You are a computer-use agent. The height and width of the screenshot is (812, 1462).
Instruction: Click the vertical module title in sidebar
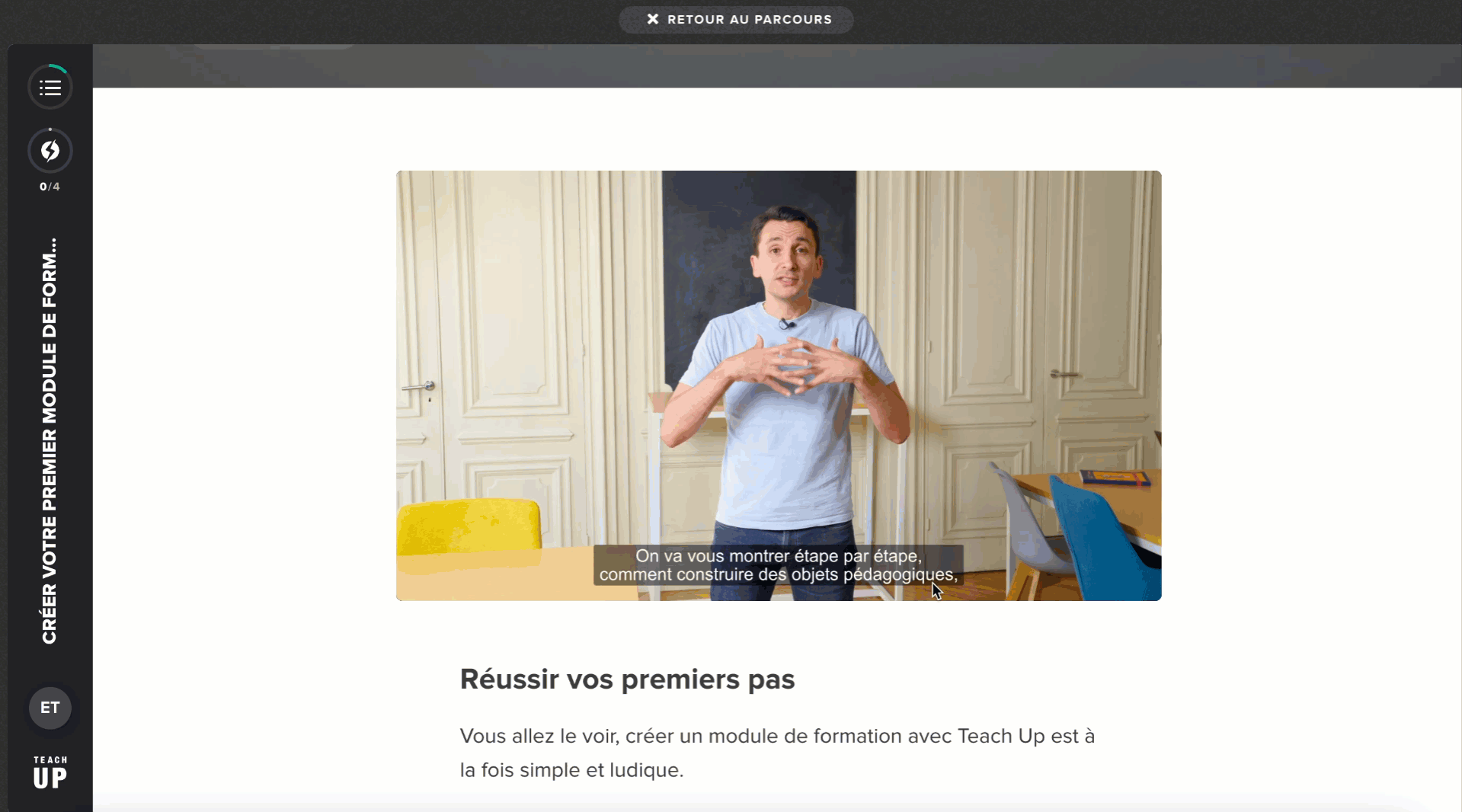pyautogui.click(x=50, y=440)
